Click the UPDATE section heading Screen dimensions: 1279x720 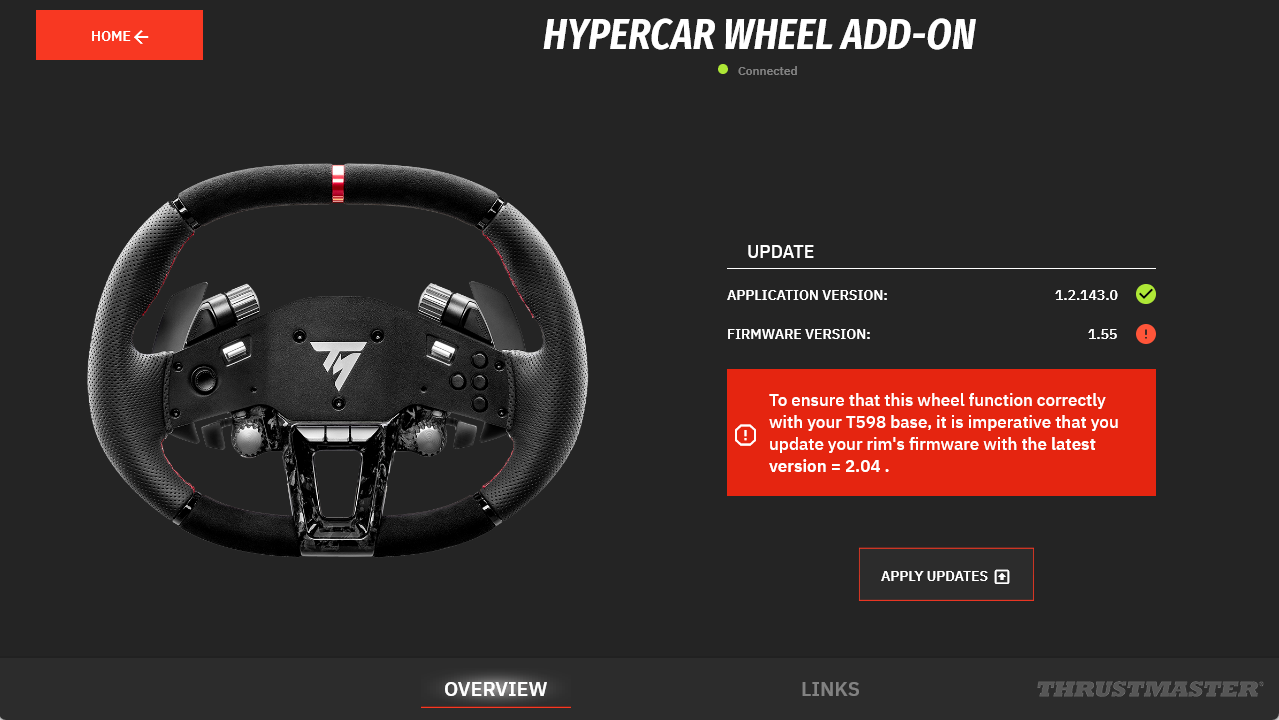coord(780,252)
